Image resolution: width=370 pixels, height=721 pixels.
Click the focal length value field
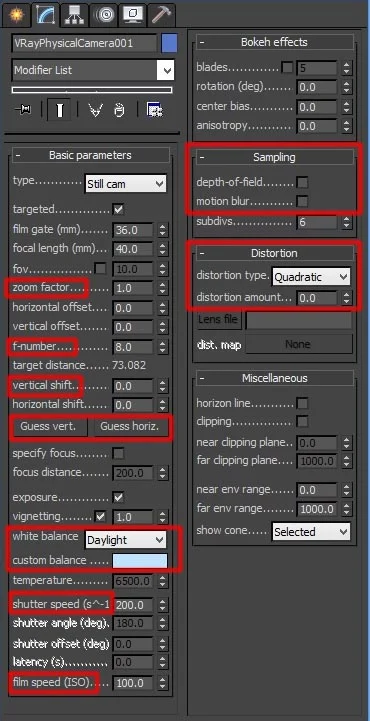click(133, 249)
